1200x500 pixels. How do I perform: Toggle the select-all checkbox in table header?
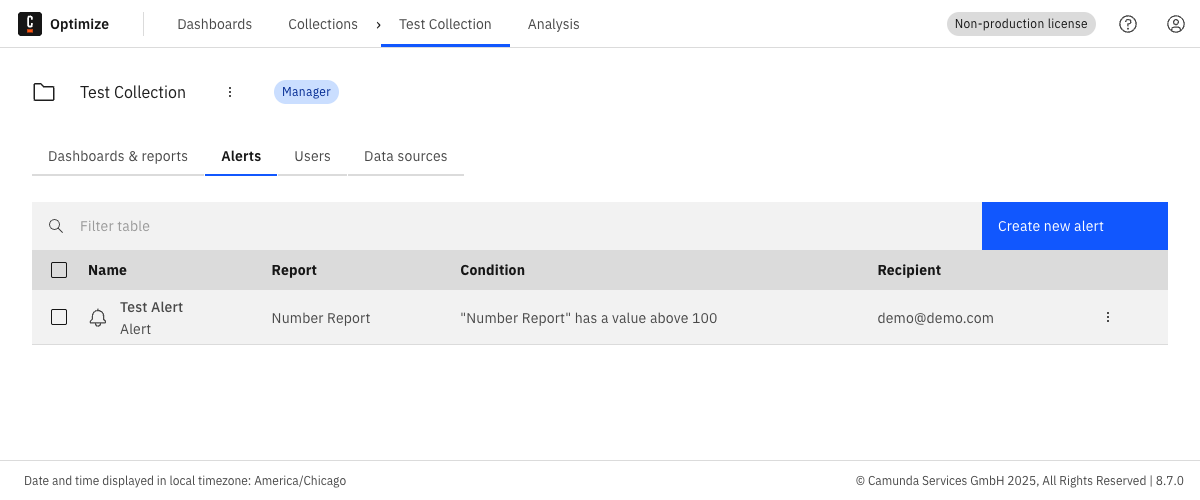tap(59, 270)
